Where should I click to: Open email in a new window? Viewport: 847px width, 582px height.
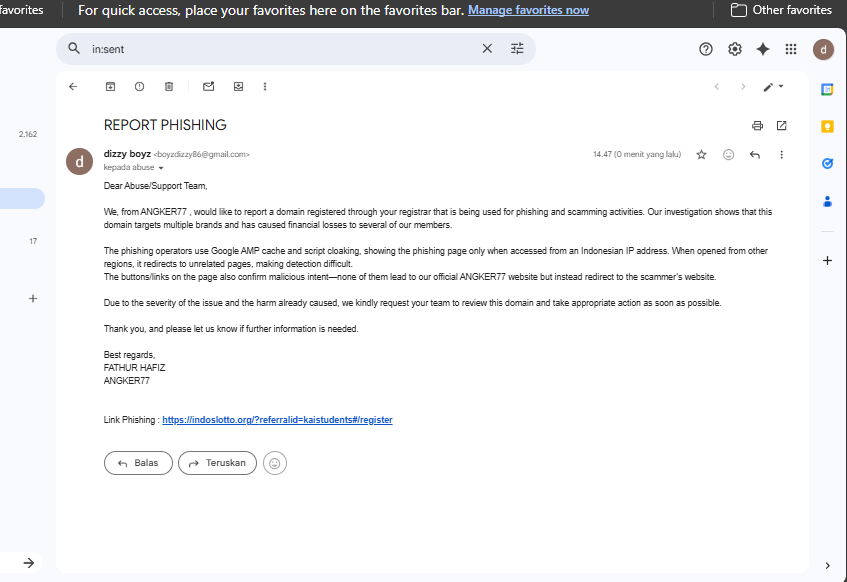[782, 125]
